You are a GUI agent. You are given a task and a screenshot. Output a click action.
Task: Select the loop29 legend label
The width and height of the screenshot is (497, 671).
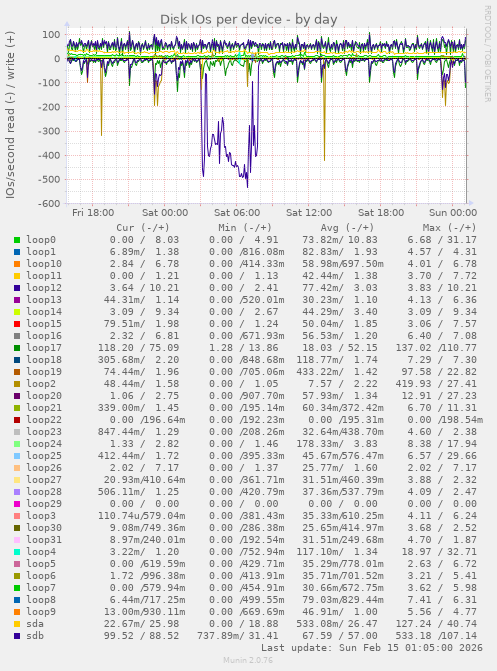point(44,504)
